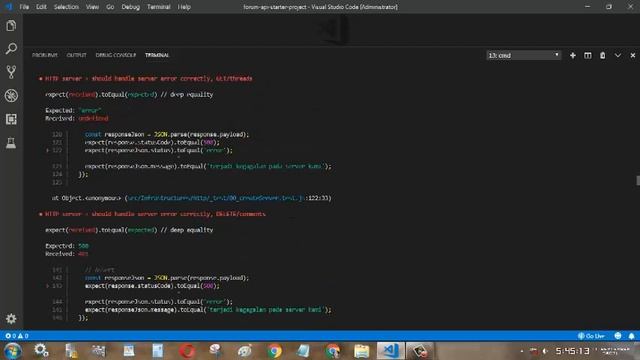
Task: Create a new terminal with plus icon
Action: [x=573, y=55]
